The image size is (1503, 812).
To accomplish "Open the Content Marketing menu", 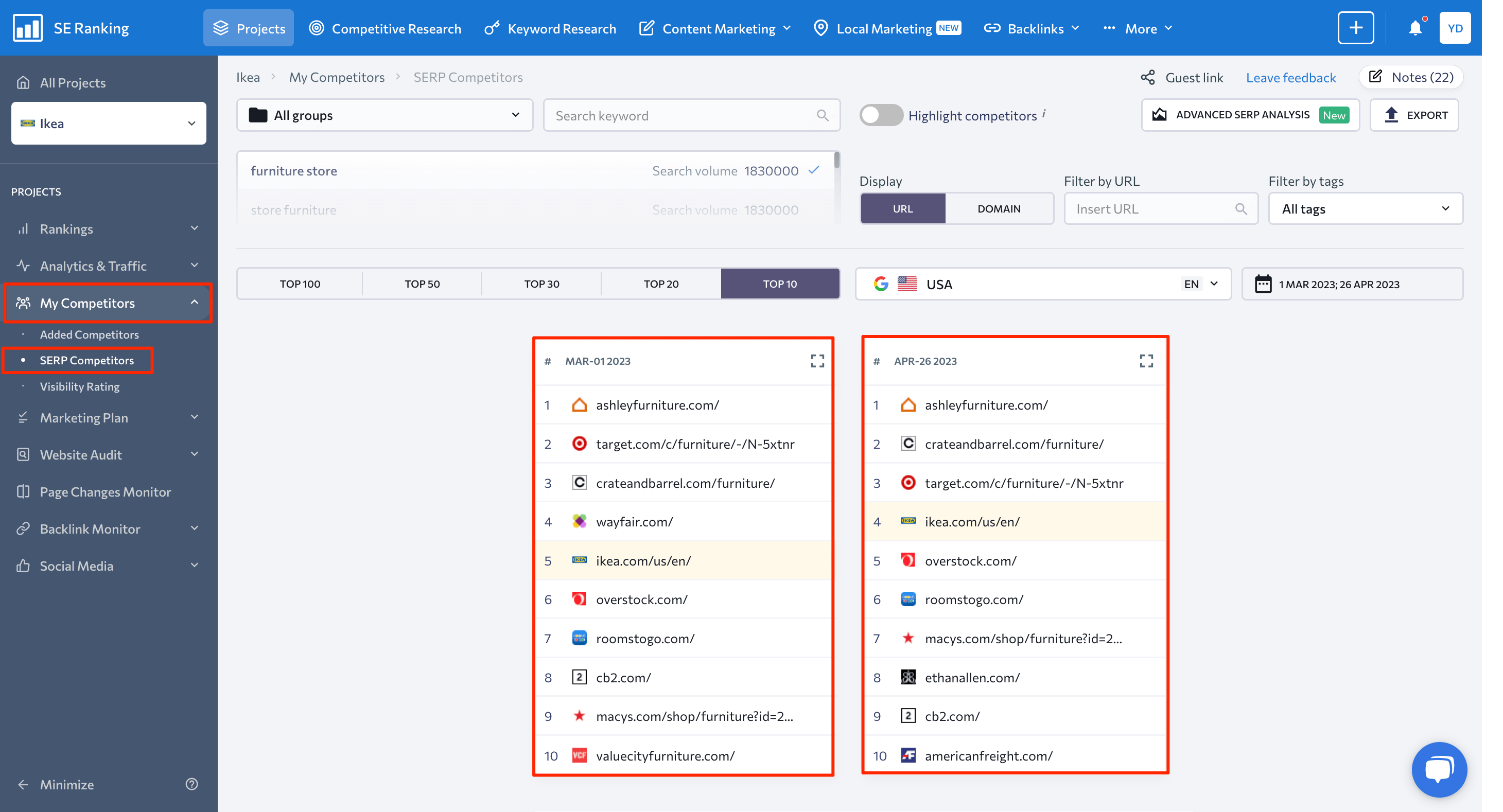I will [x=715, y=28].
